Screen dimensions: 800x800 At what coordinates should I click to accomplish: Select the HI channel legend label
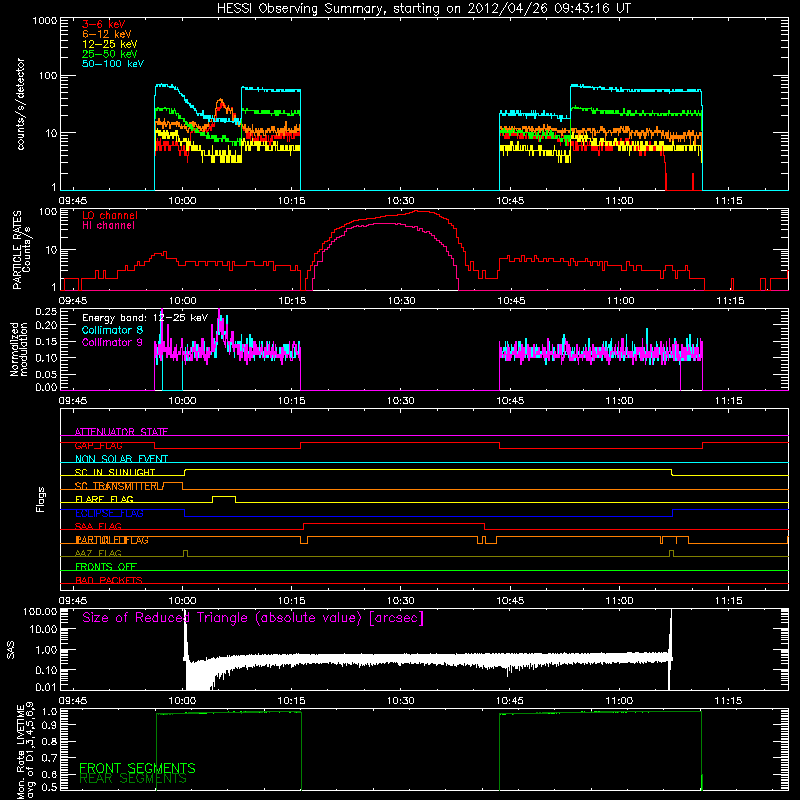coord(109,226)
